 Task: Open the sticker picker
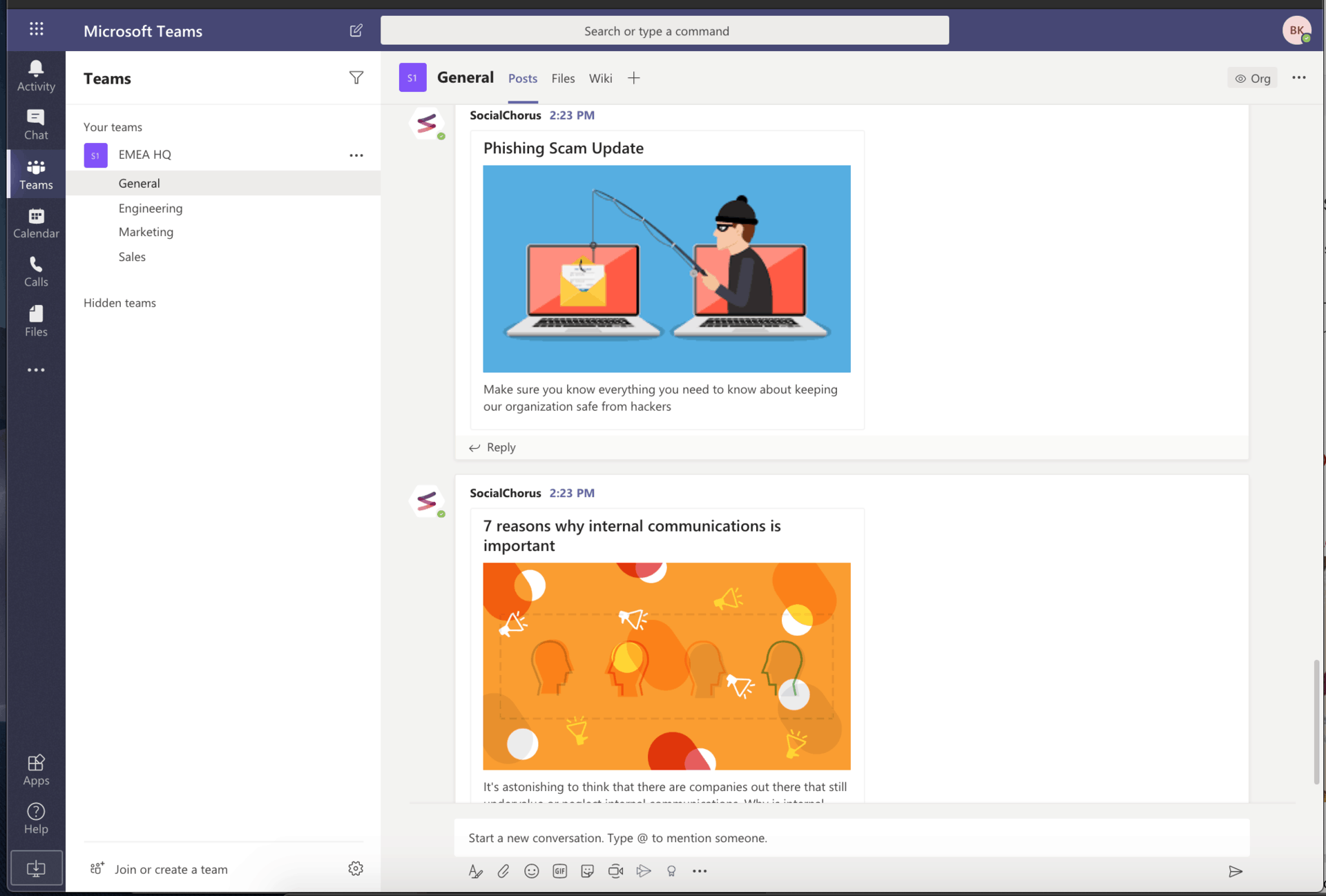coord(587,871)
